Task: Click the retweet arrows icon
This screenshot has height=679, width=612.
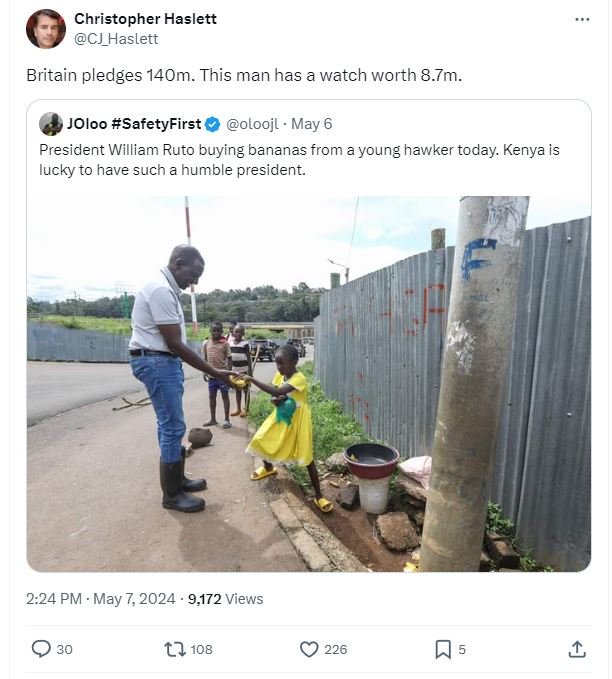Action: [x=175, y=649]
